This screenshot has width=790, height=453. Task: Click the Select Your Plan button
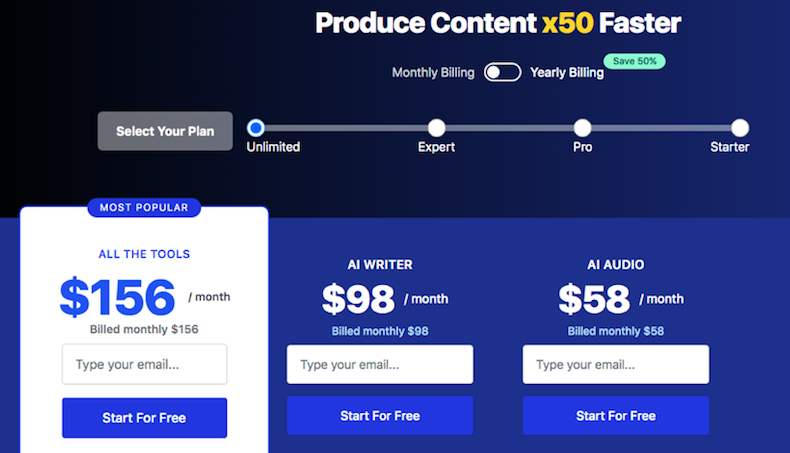tap(165, 131)
